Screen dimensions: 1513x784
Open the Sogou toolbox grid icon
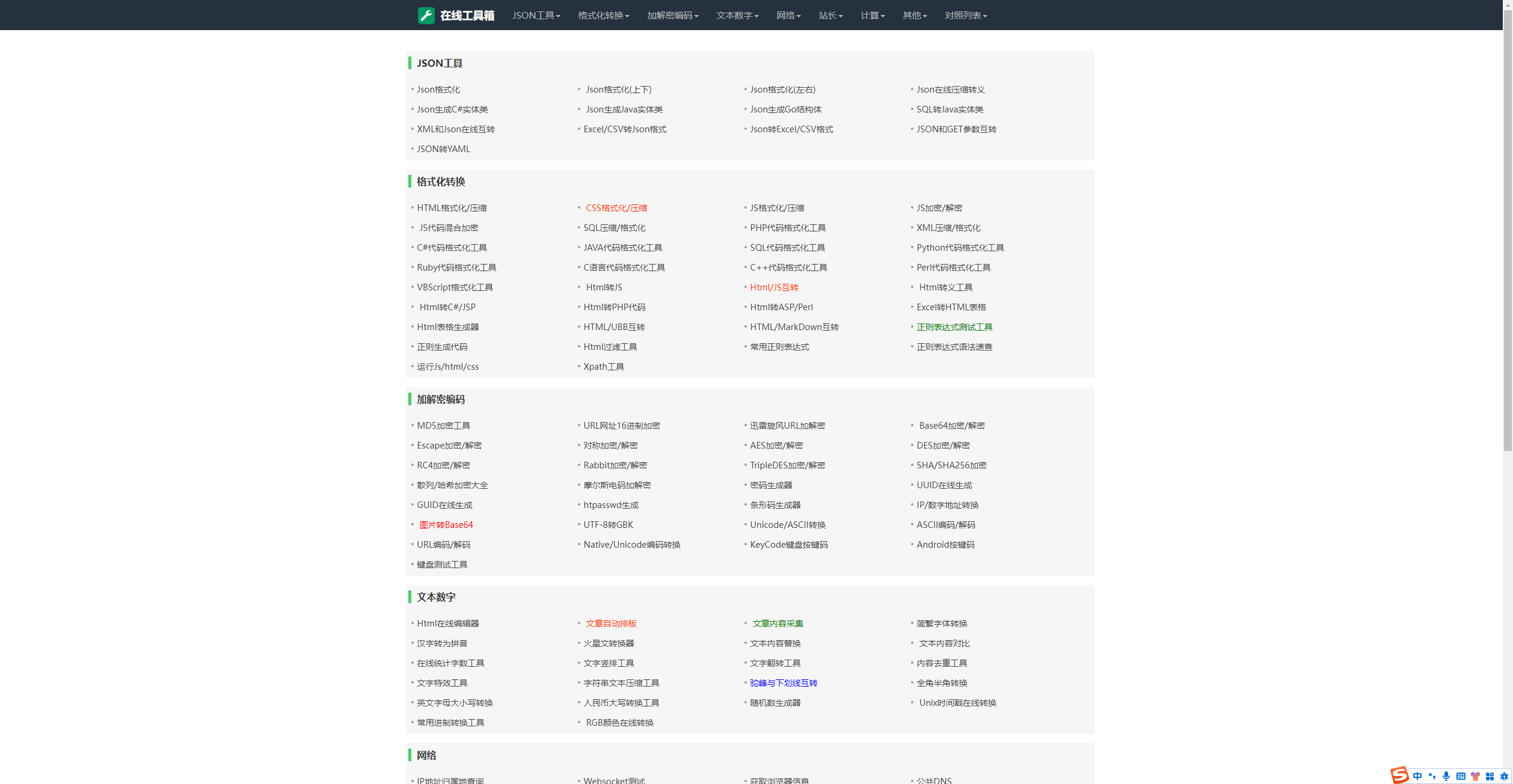(x=1490, y=776)
